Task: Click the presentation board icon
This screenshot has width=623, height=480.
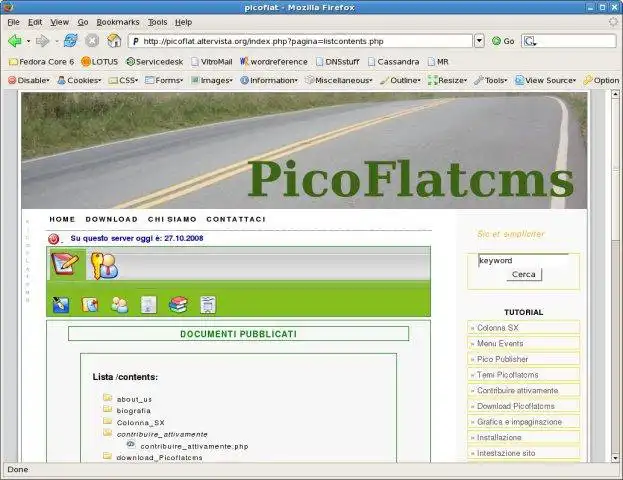Action: point(208,305)
